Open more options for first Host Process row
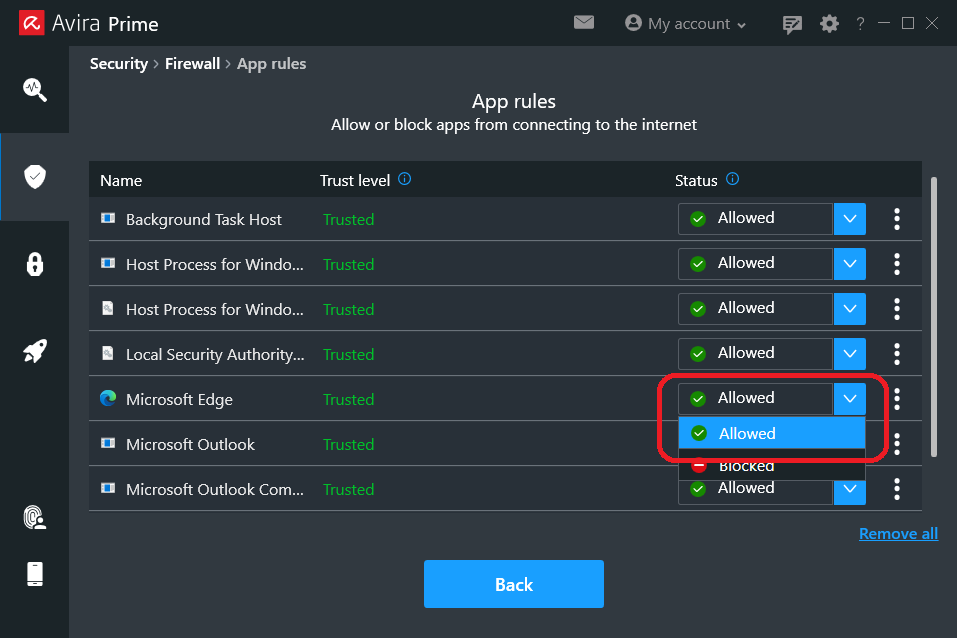 pyautogui.click(x=897, y=264)
